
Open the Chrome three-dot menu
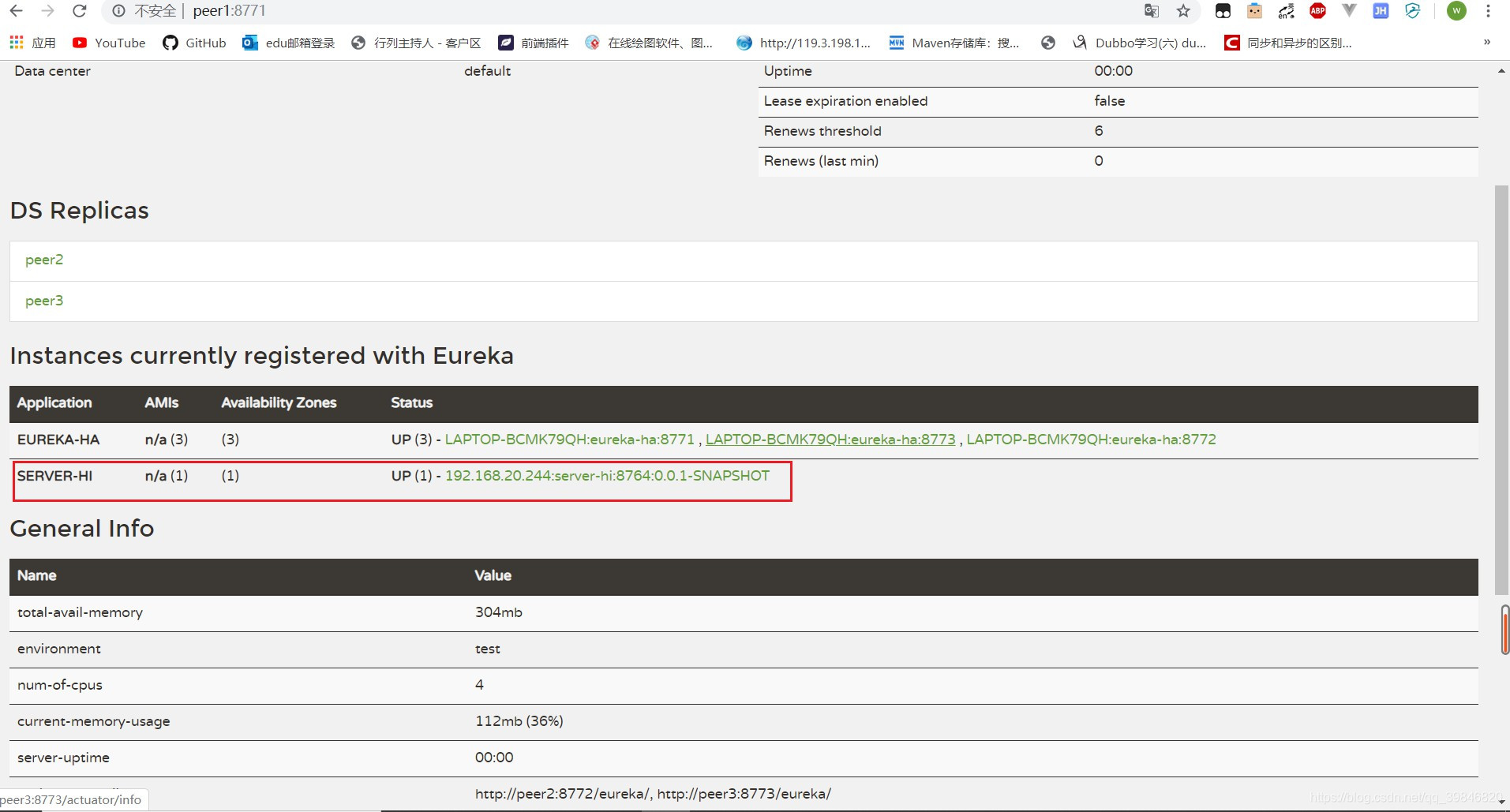point(1488,11)
